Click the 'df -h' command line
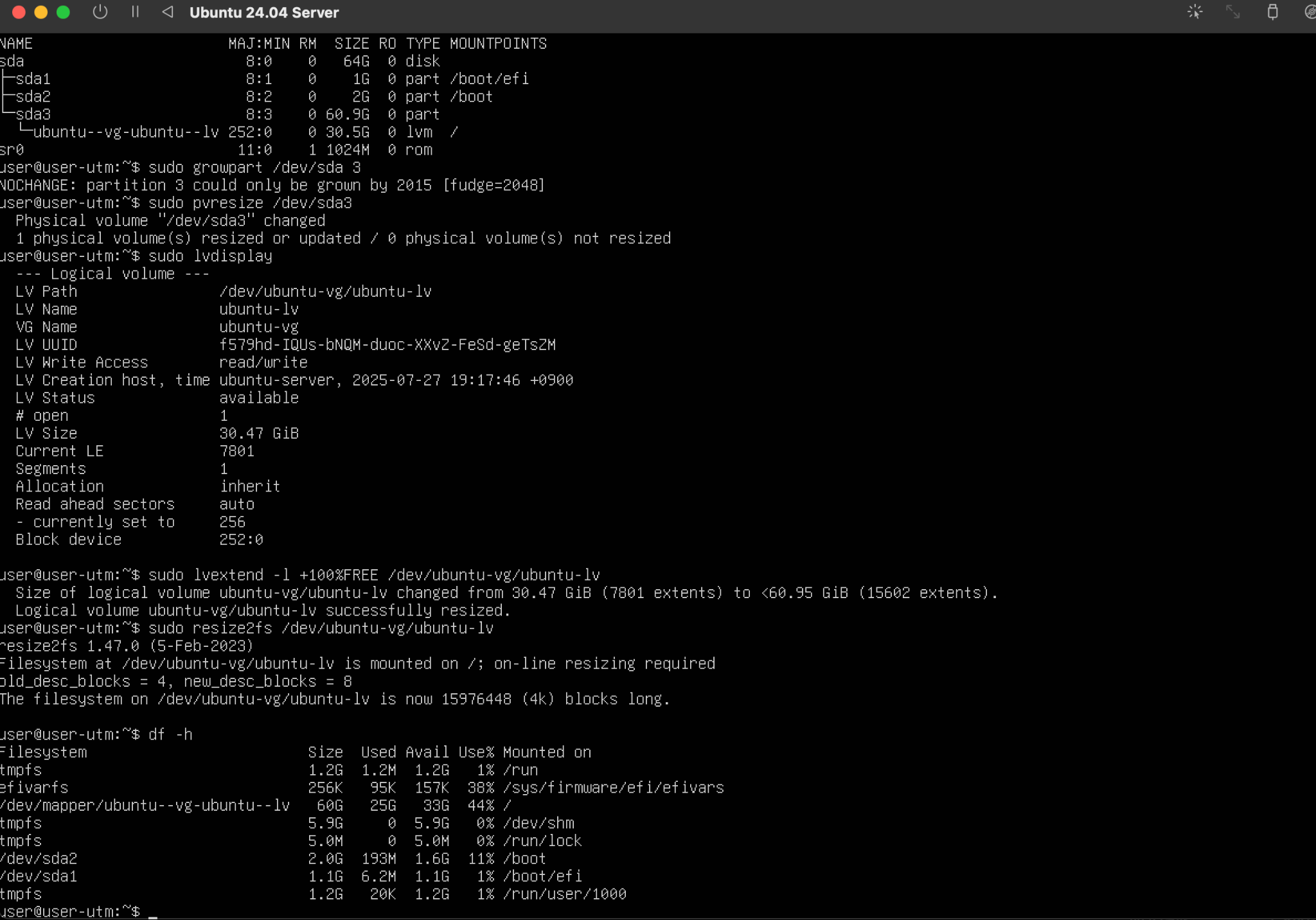The image size is (1316, 920). (x=170, y=734)
